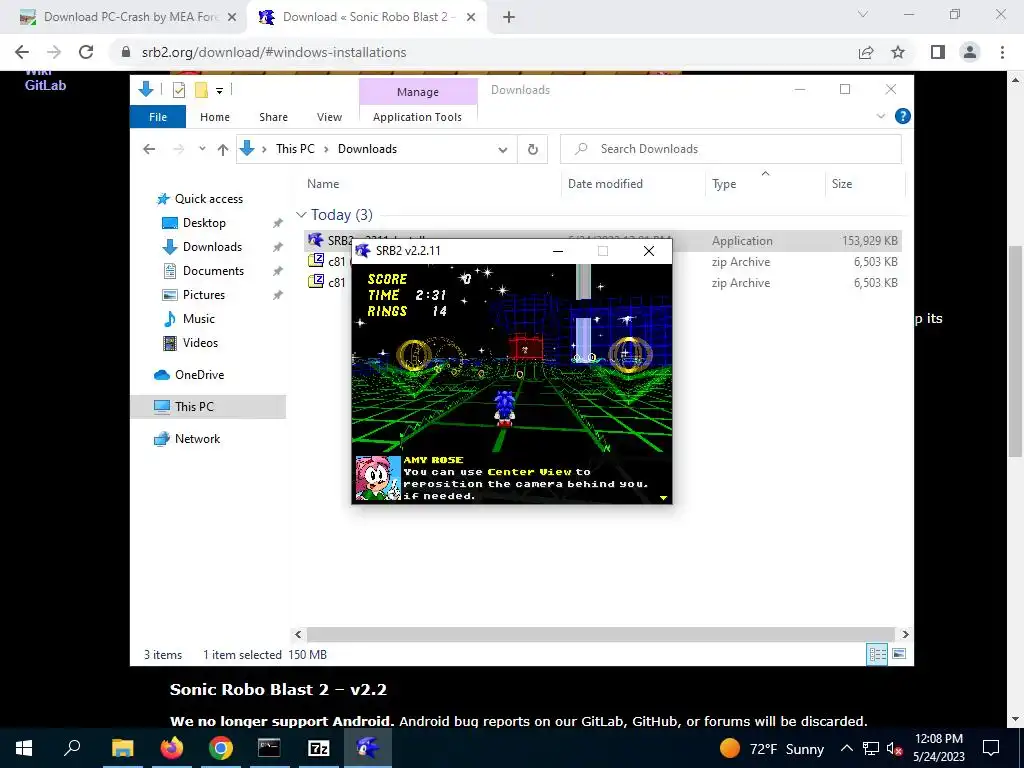Refresh the Downloads folder
This screenshot has width=1024, height=768.
533,150
